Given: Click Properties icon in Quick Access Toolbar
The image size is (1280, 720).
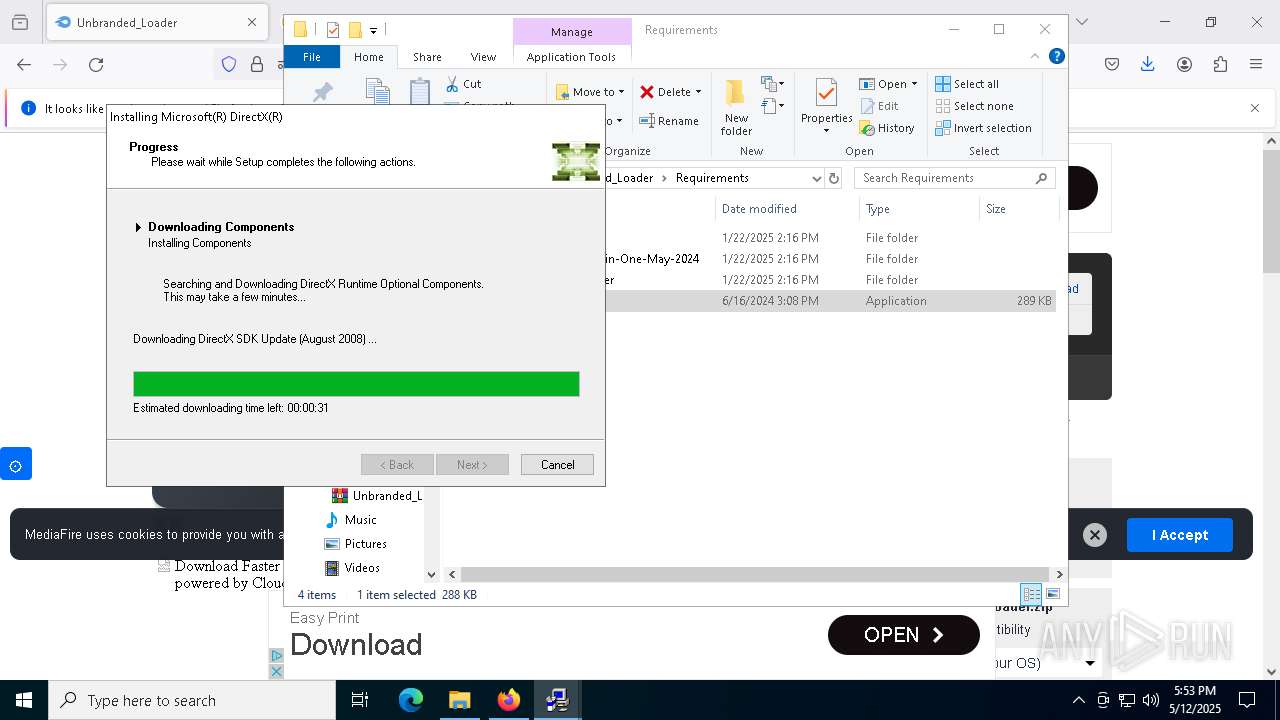Looking at the screenshot, I should pyautogui.click(x=333, y=30).
